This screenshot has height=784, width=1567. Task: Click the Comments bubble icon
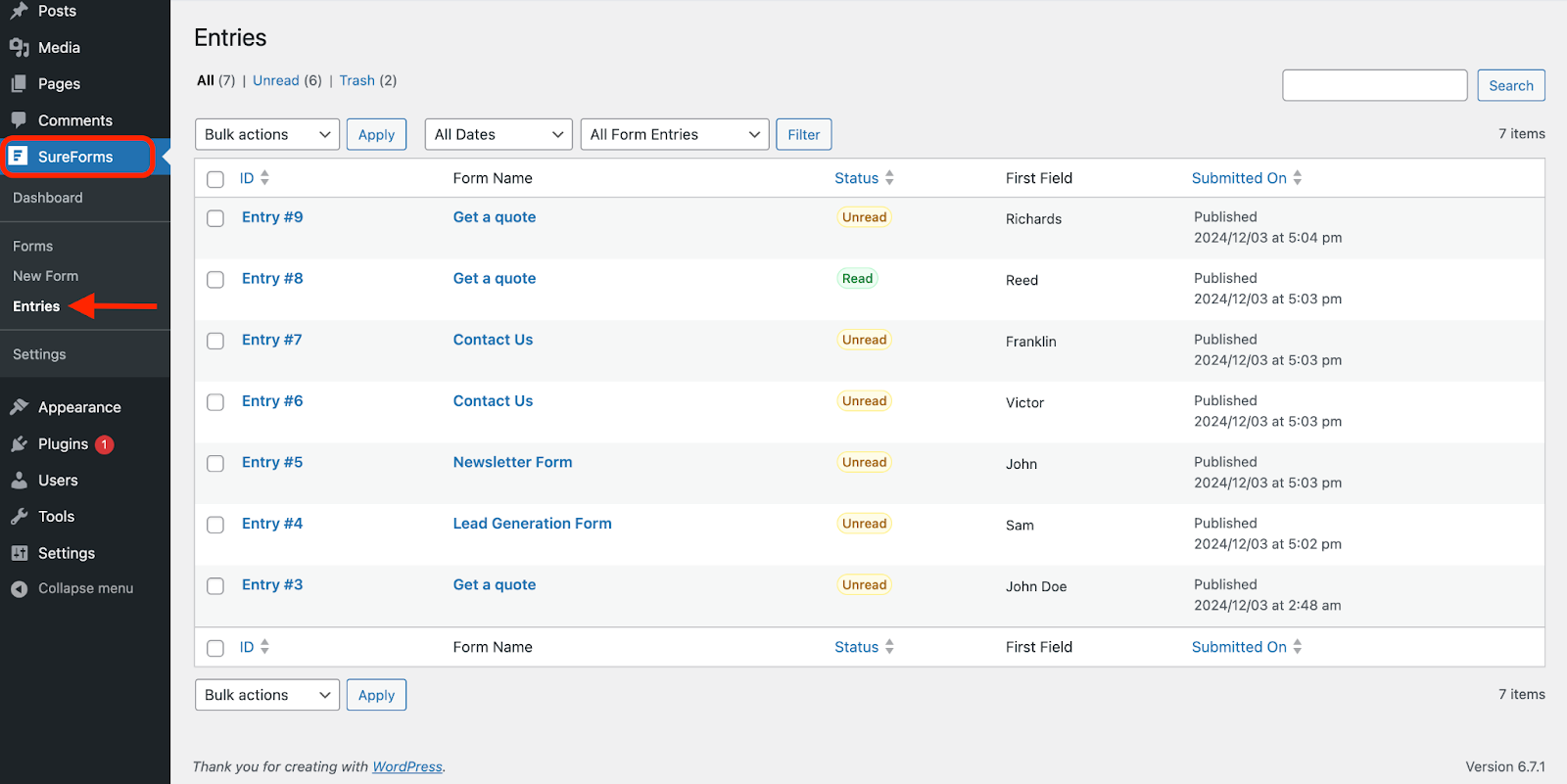click(19, 119)
